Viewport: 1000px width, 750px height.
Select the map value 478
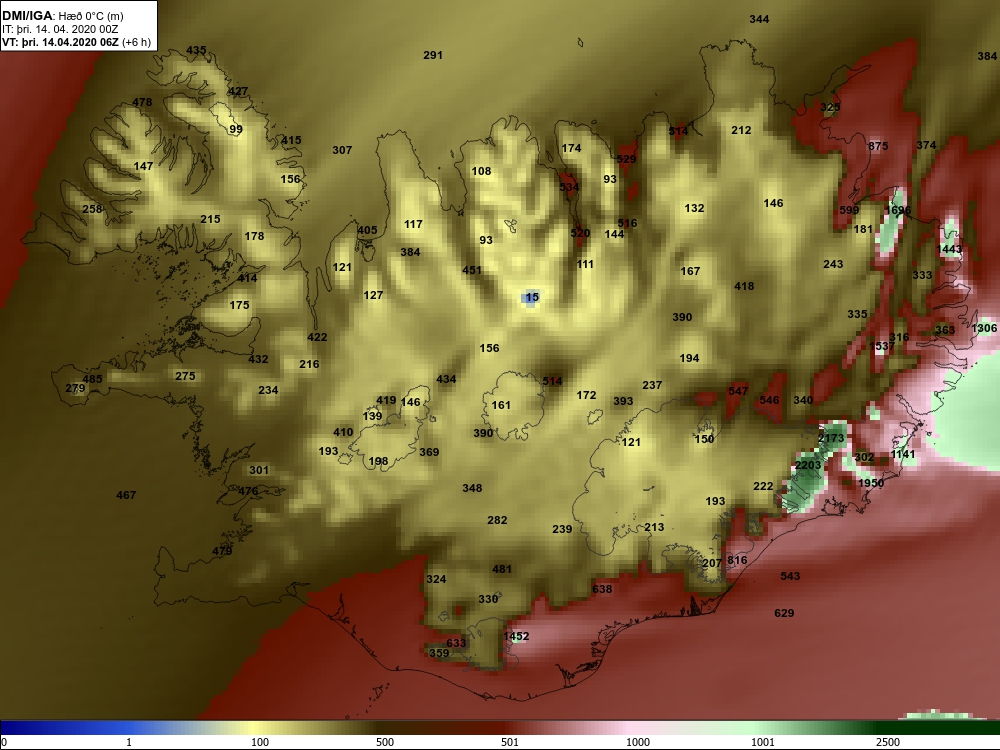pyautogui.click(x=142, y=102)
